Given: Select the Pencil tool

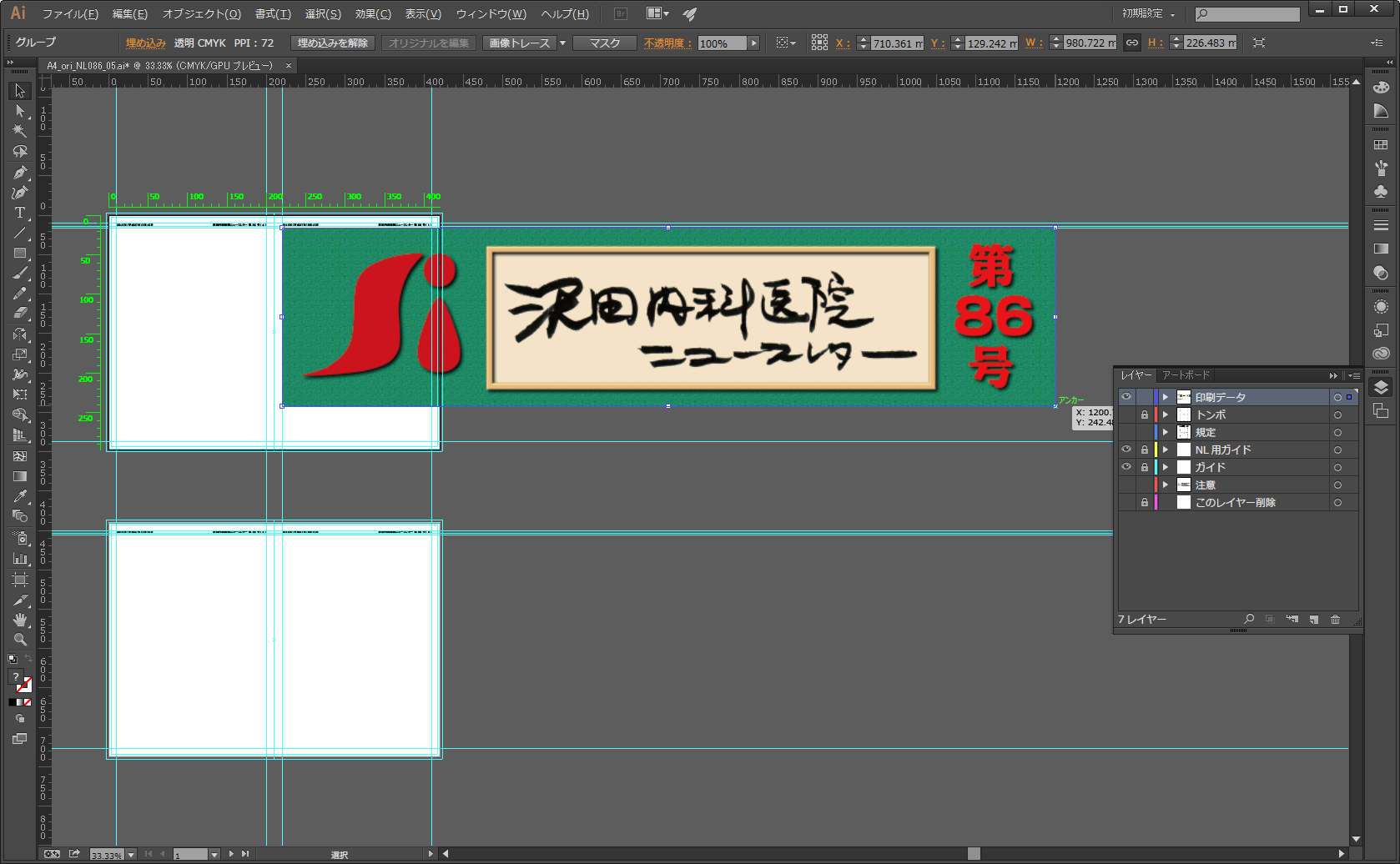Looking at the screenshot, I should click(x=20, y=294).
